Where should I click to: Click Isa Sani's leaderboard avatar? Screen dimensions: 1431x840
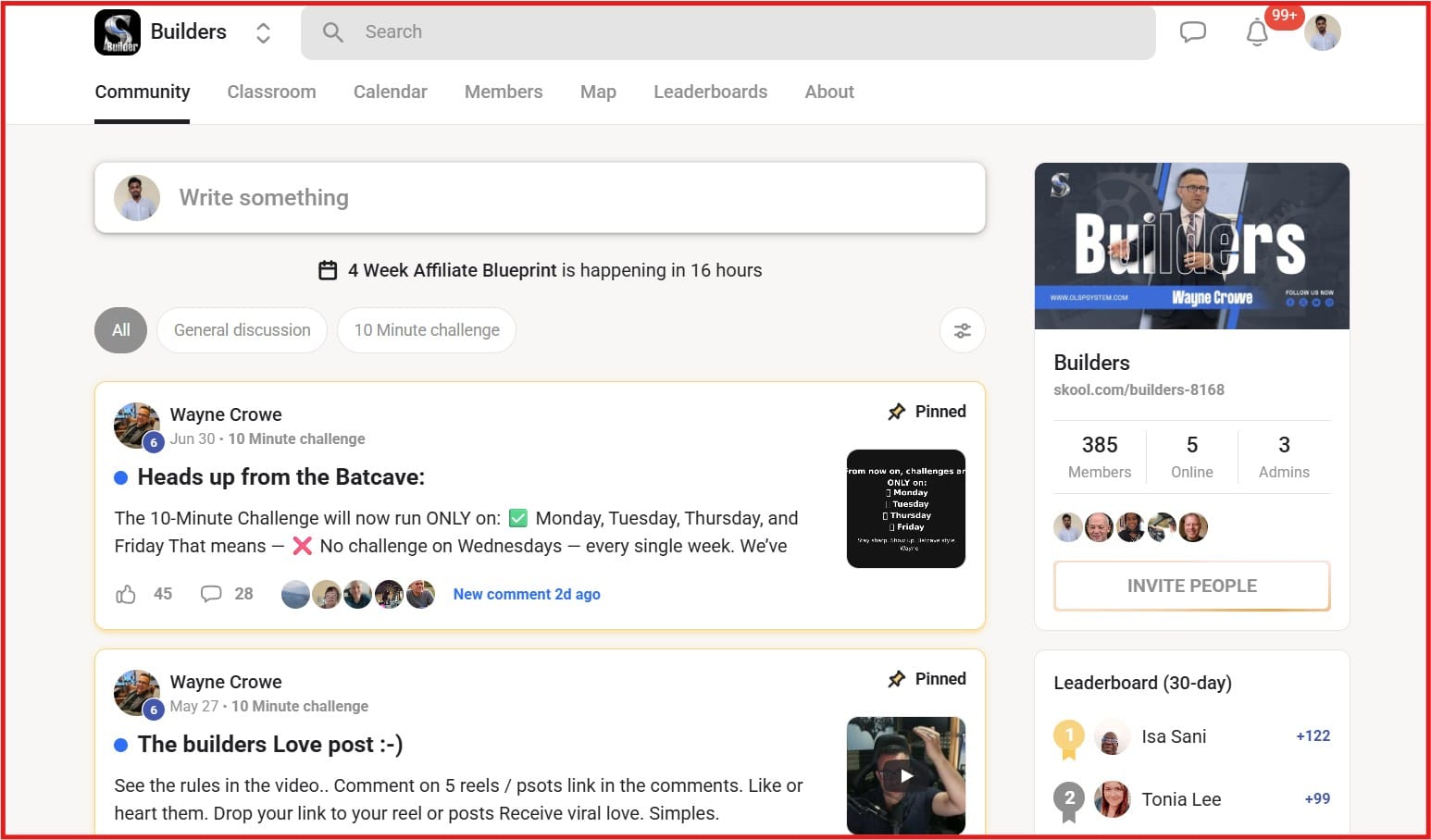1112,737
